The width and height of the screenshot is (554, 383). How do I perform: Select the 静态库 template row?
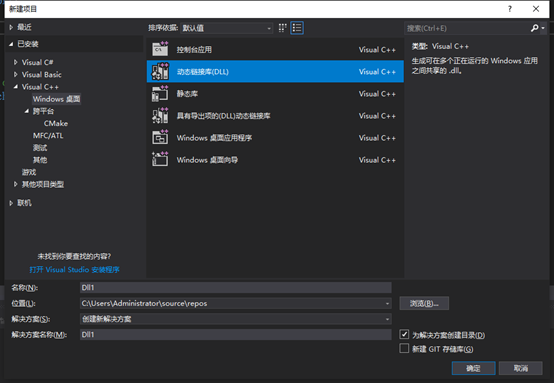(275, 94)
